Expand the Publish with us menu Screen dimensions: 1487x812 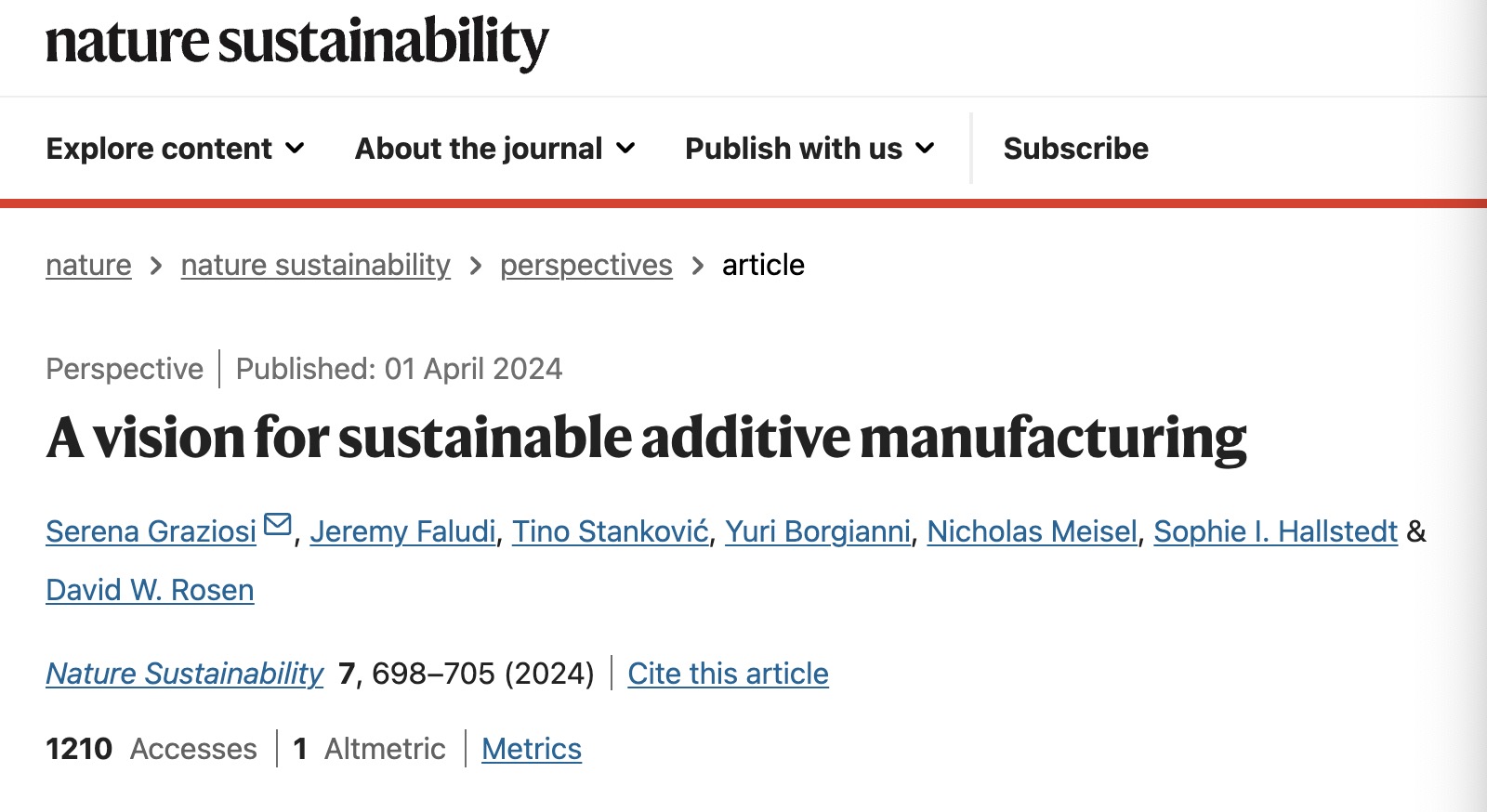pos(809,149)
